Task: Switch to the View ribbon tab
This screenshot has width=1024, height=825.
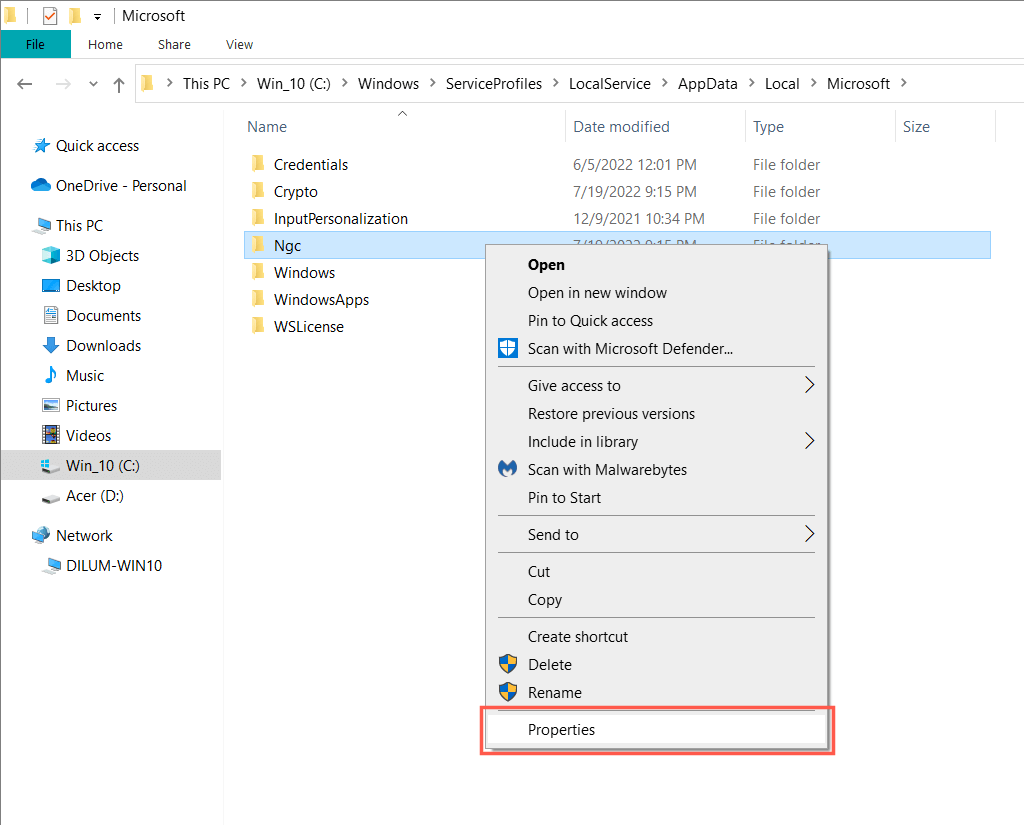Action: tap(239, 44)
